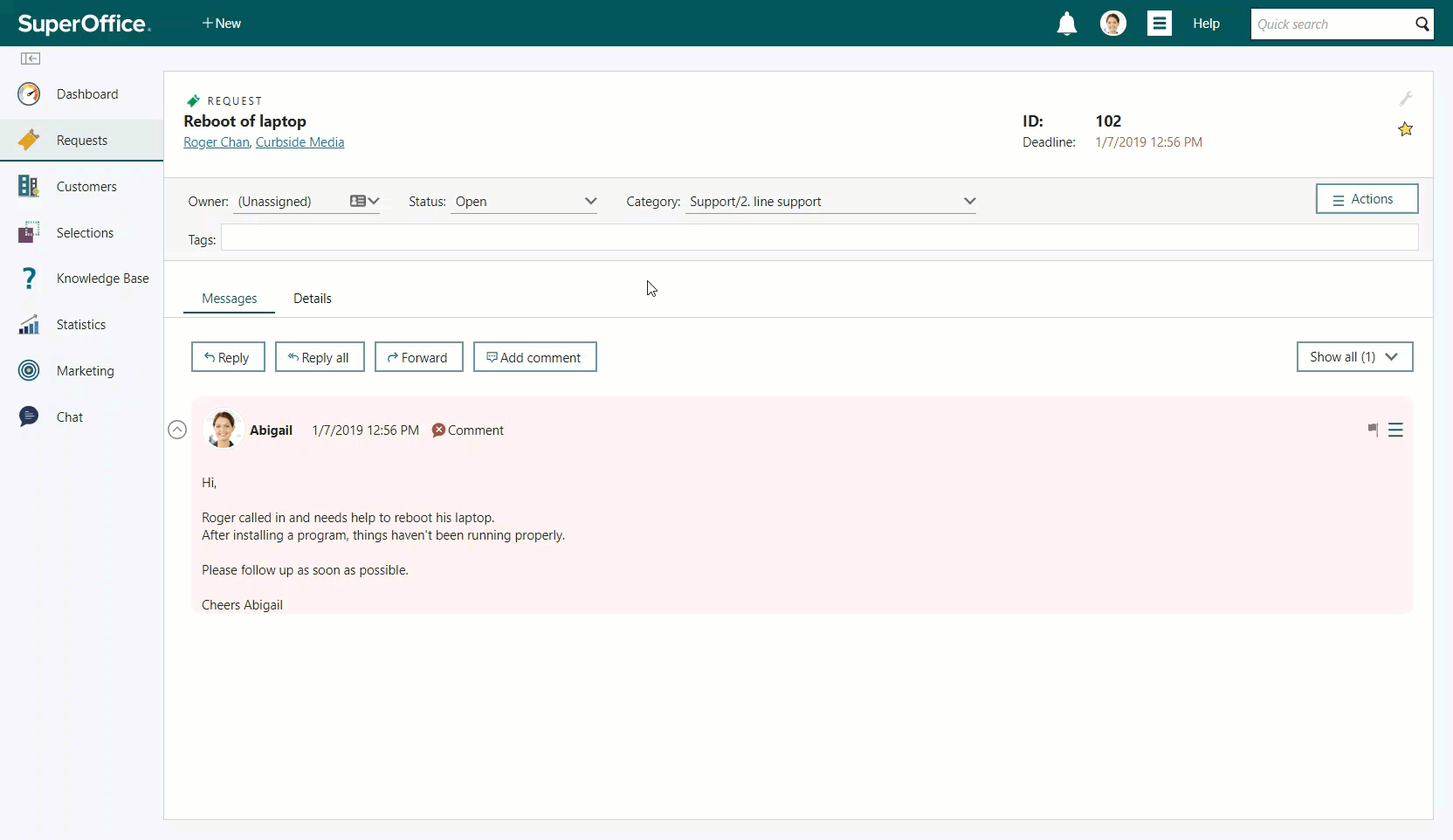Open Abigail's message options menu

pos(1395,430)
